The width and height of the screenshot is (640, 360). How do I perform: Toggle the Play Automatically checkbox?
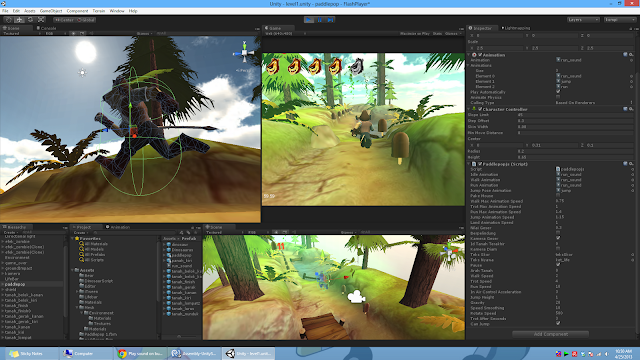(x=558, y=91)
